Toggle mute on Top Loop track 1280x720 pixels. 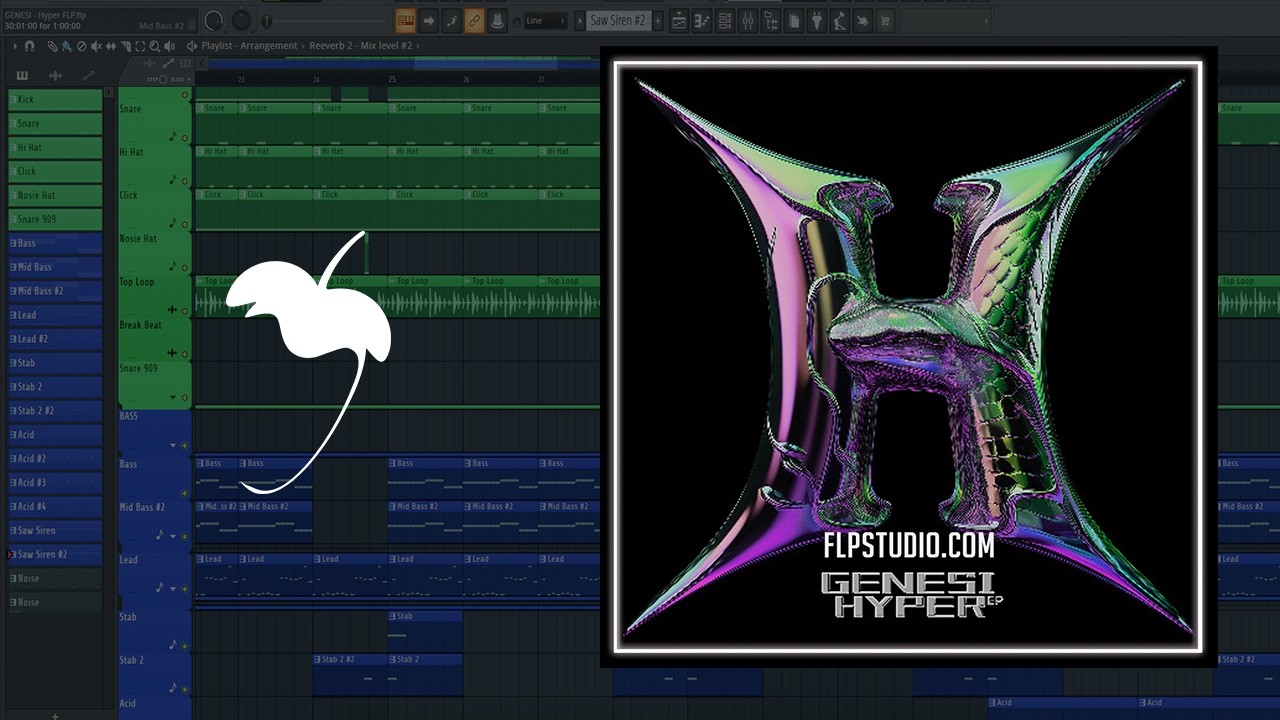[x=185, y=311]
